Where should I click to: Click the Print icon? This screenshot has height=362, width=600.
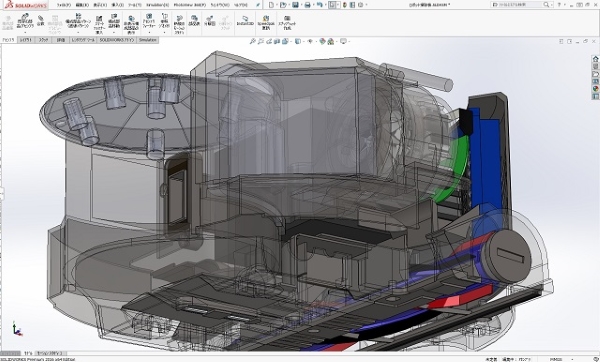point(307,5)
